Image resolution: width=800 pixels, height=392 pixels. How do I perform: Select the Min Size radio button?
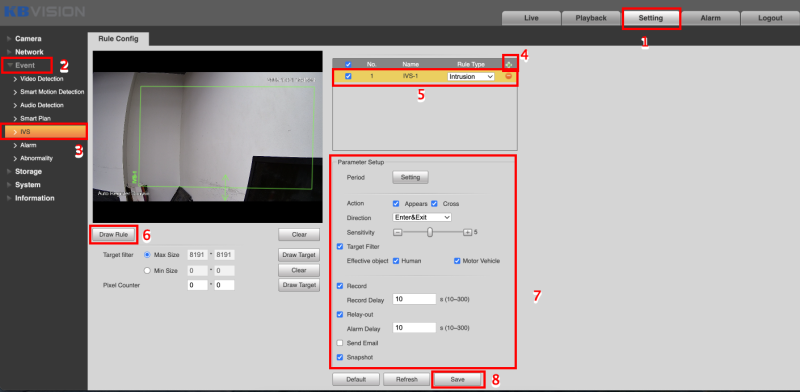tap(147, 271)
